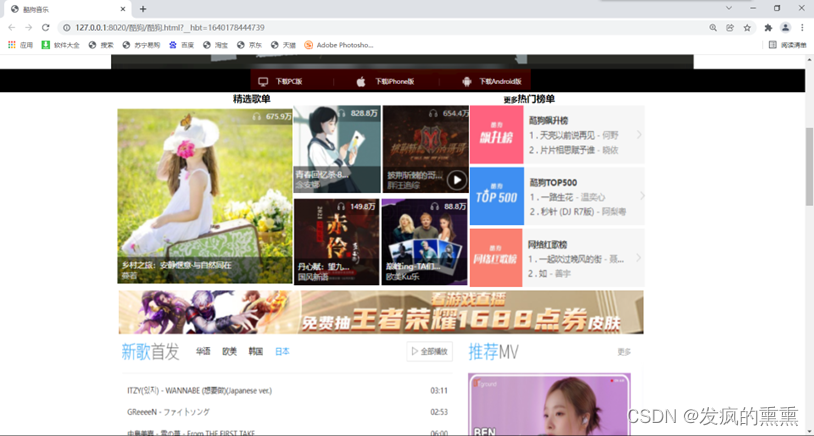Open the 搜索 bookmark
The width and height of the screenshot is (814, 436).
pyautogui.click(x=101, y=45)
